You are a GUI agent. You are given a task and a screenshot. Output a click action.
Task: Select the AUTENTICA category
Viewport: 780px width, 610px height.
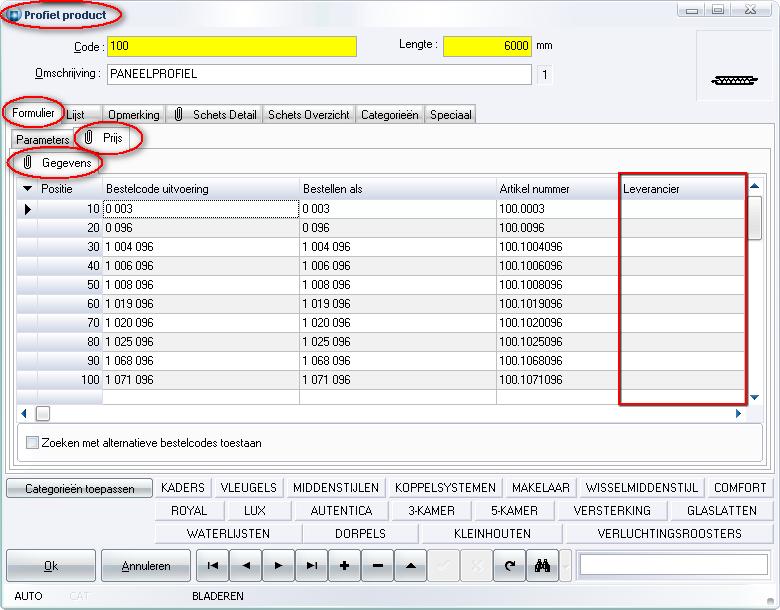[x=341, y=510]
